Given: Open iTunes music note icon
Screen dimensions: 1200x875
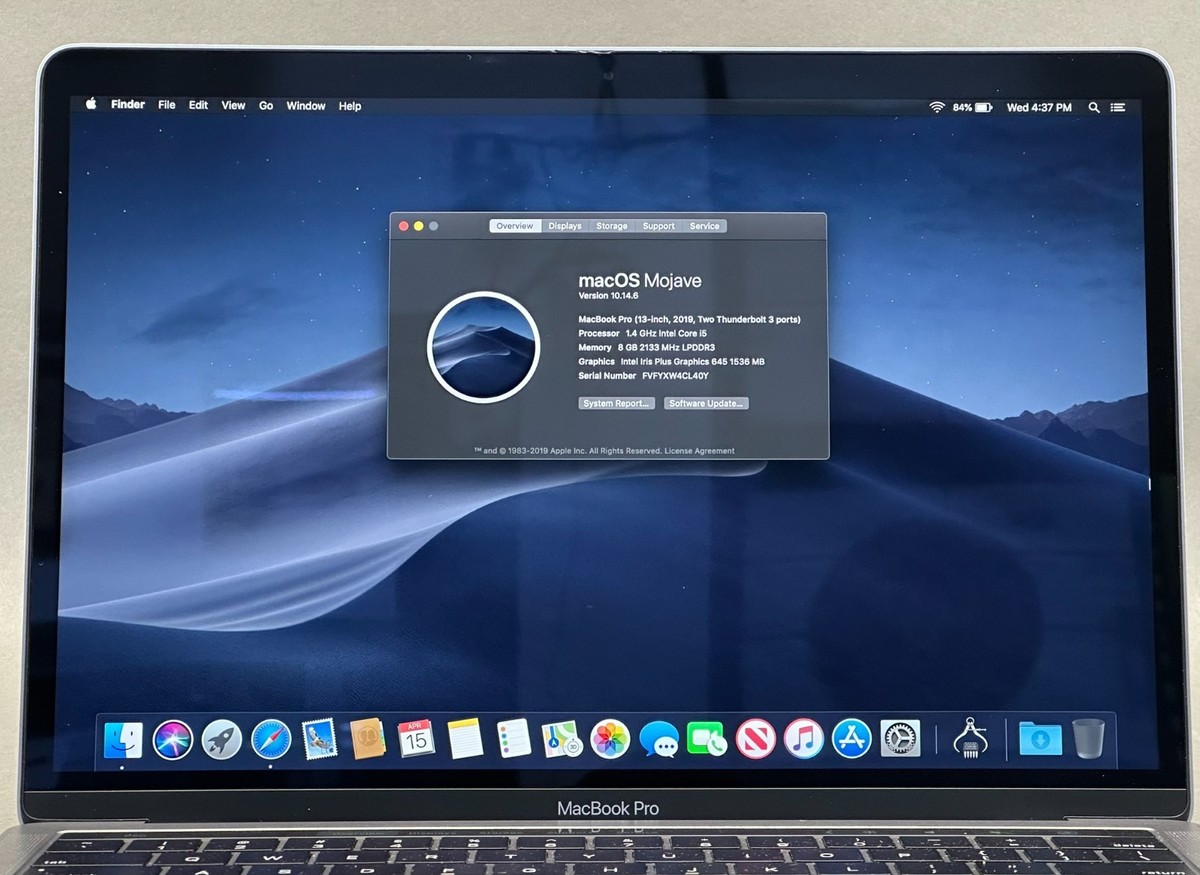Looking at the screenshot, I should [804, 739].
